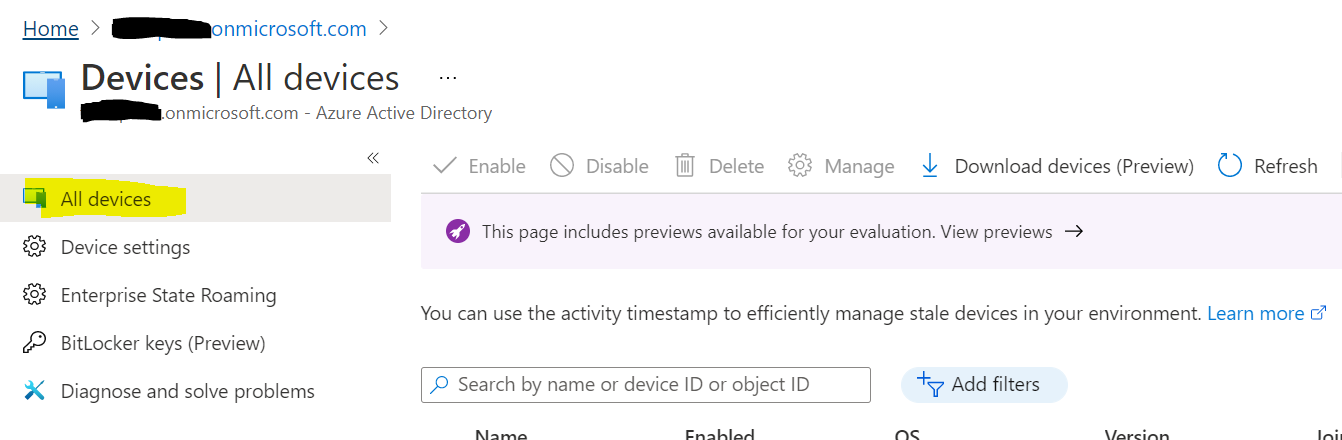Click the external link icon after Learn more
This screenshot has height=440, width=1342.
click(1318, 313)
